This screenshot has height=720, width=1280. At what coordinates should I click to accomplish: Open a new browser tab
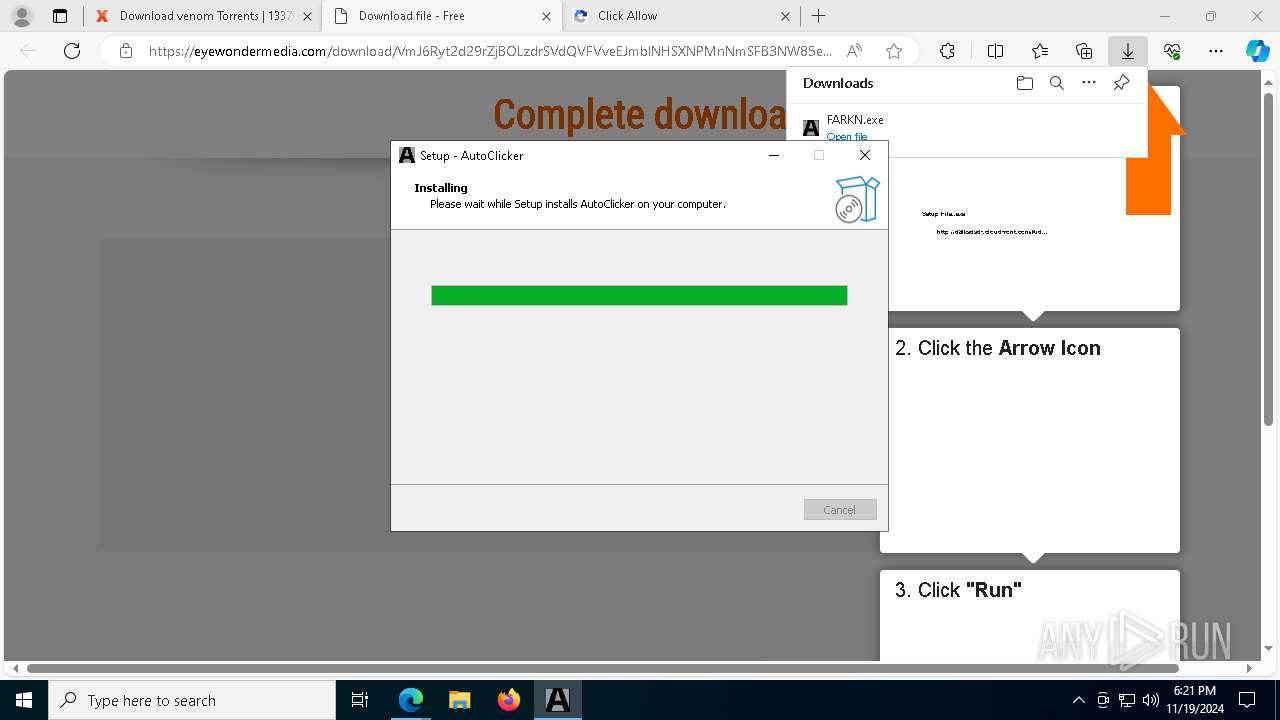pyautogui.click(x=818, y=16)
